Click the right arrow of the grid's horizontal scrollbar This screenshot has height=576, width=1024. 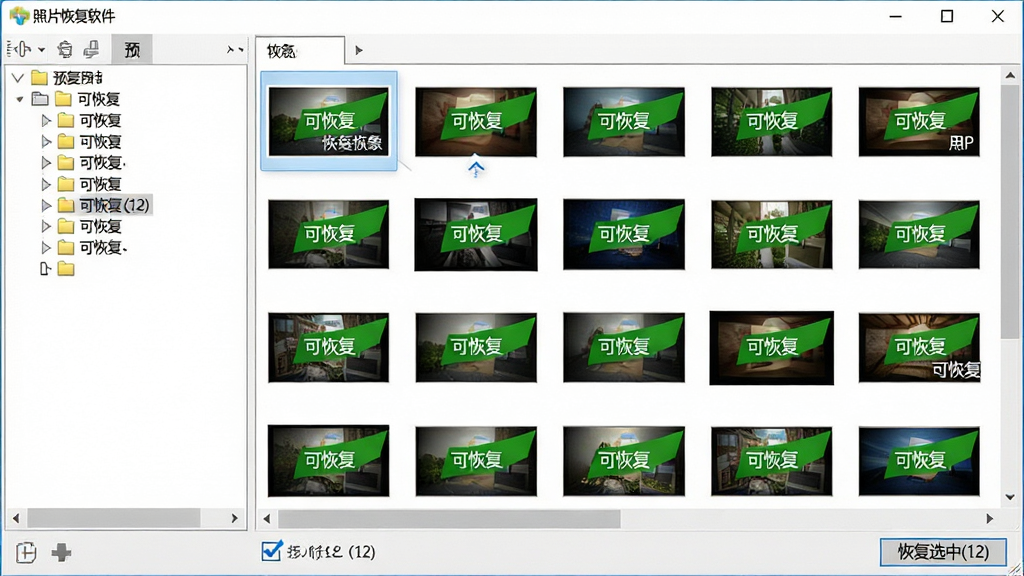(989, 519)
